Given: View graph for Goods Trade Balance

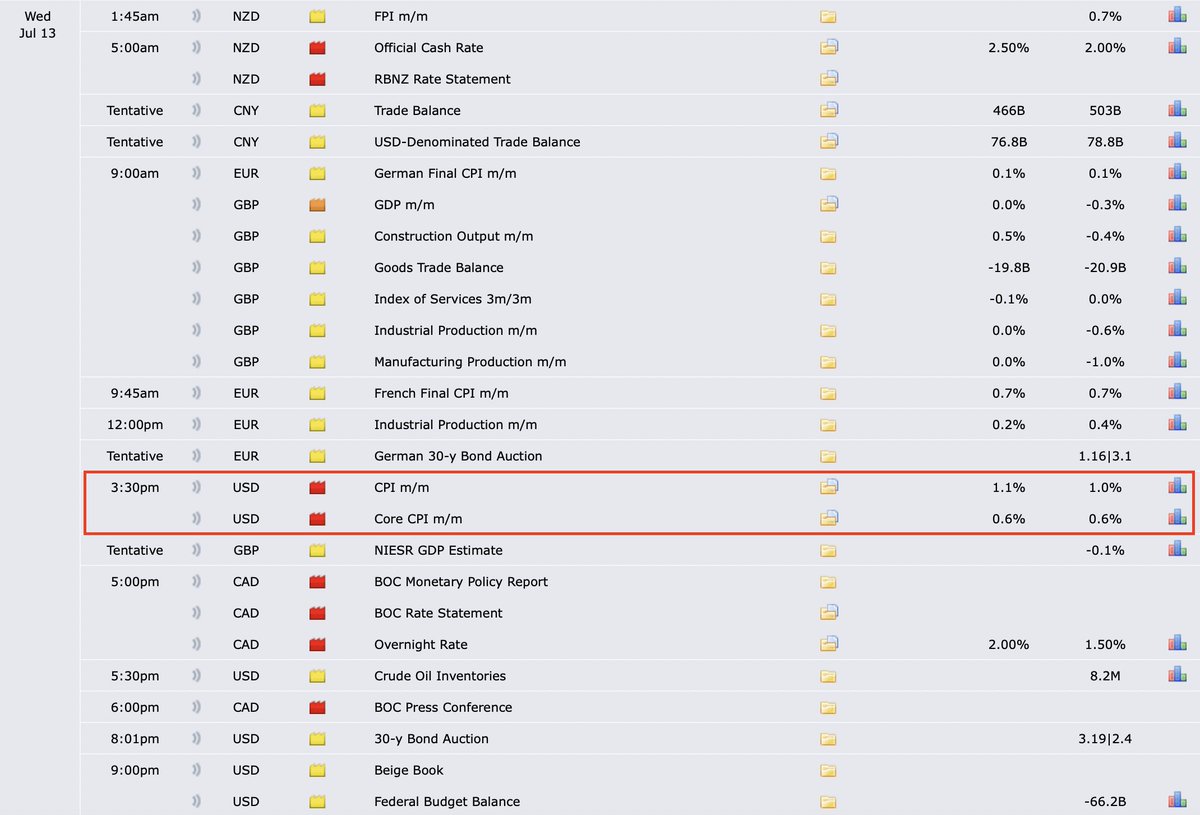Looking at the screenshot, I should click(x=1177, y=267).
